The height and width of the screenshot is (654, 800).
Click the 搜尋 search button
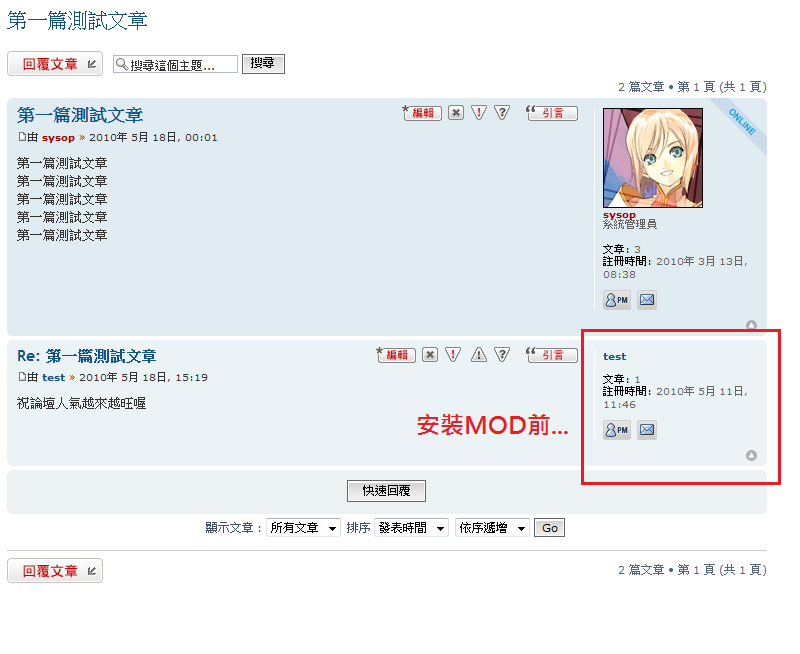coord(263,64)
